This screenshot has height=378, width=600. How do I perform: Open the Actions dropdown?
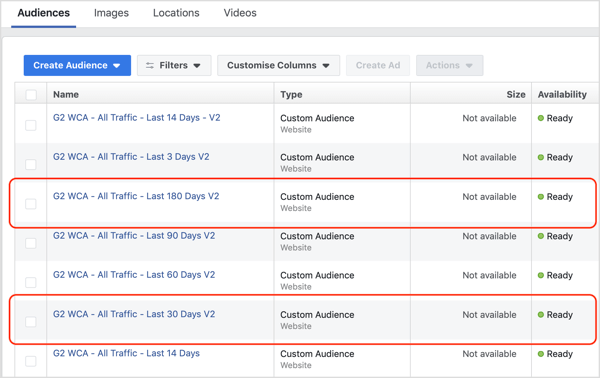[450, 65]
